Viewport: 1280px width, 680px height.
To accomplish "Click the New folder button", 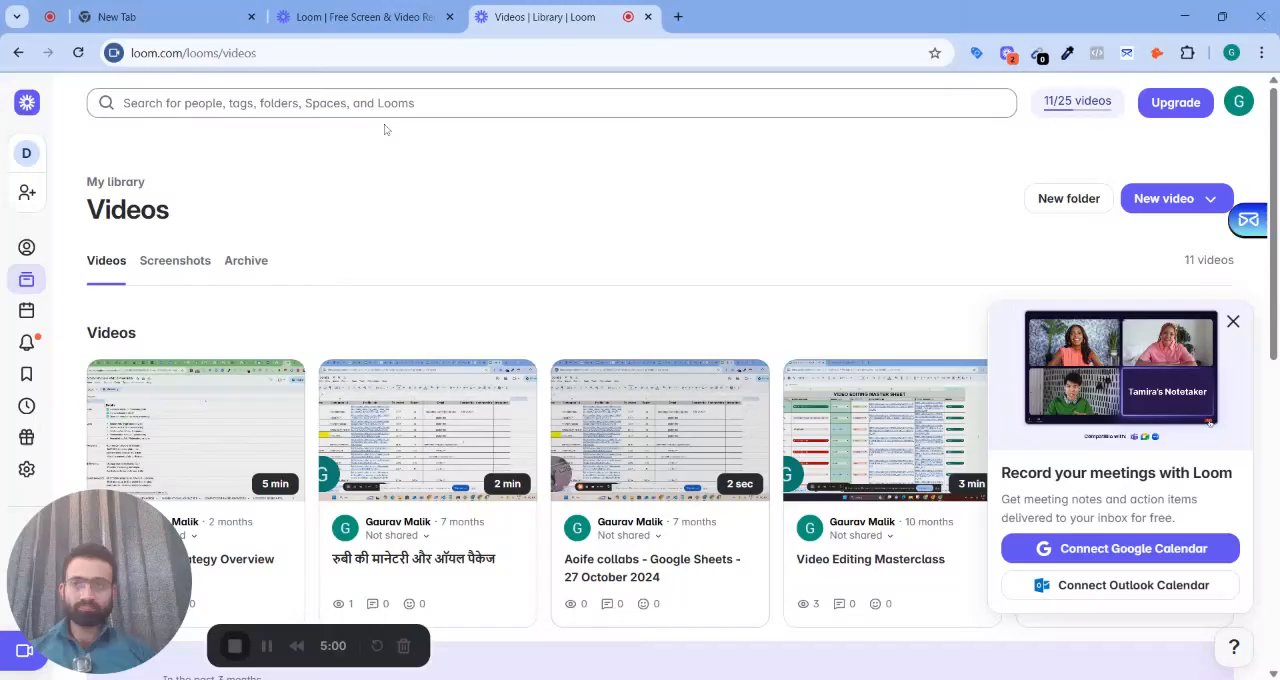I will (x=1069, y=199).
